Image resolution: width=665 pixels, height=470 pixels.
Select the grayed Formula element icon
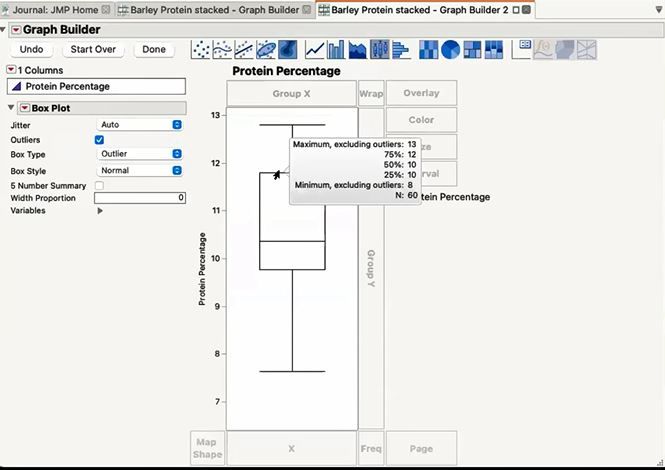[543, 50]
